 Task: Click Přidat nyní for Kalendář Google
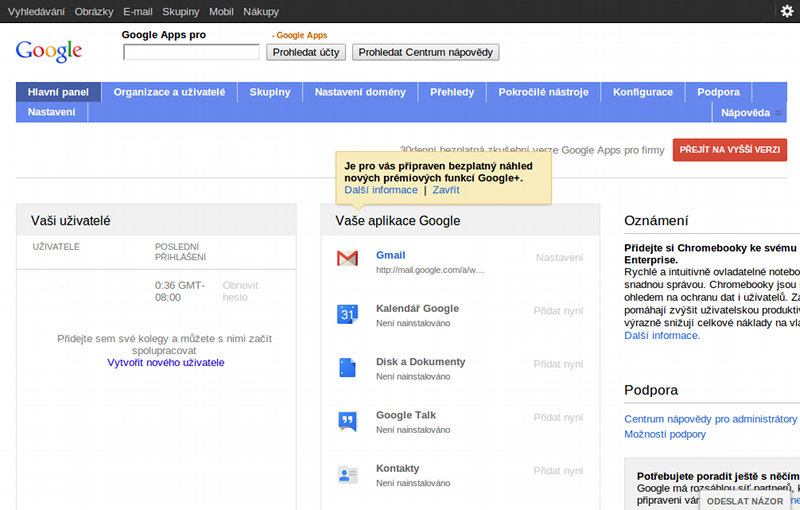click(x=558, y=311)
